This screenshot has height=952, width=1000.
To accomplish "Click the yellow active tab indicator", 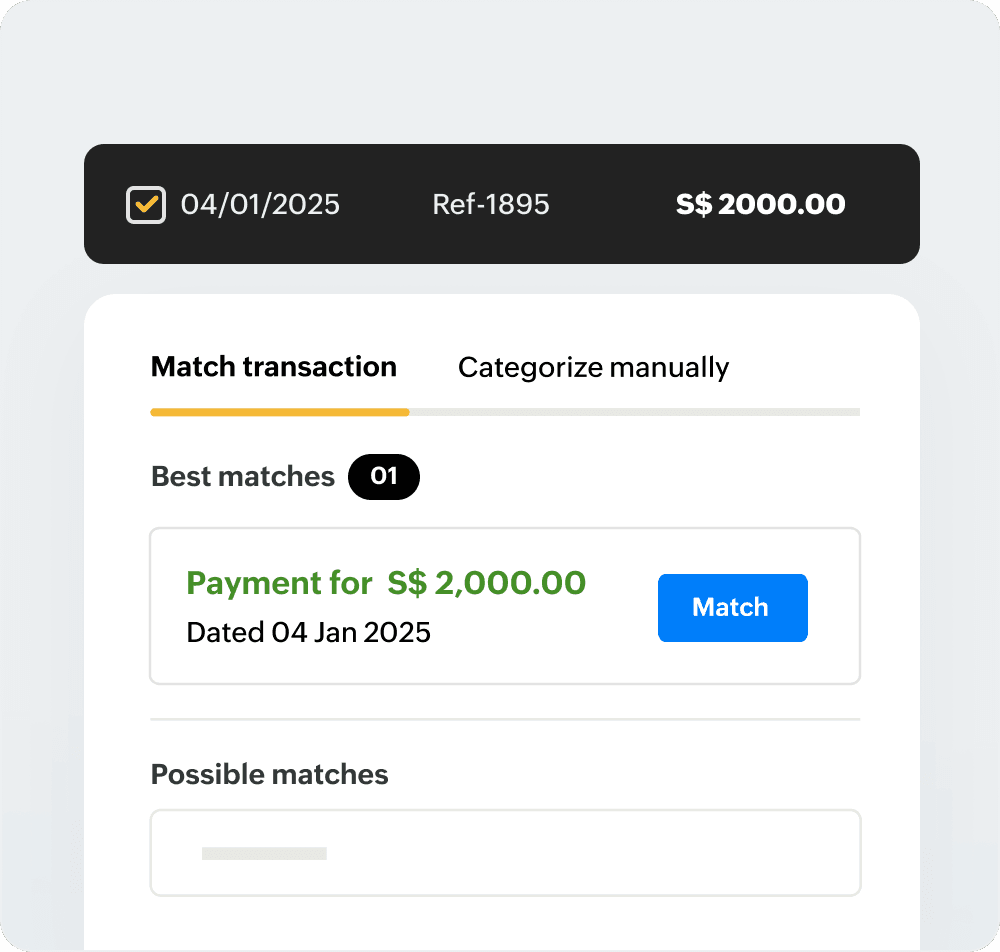I will [280, 412].
